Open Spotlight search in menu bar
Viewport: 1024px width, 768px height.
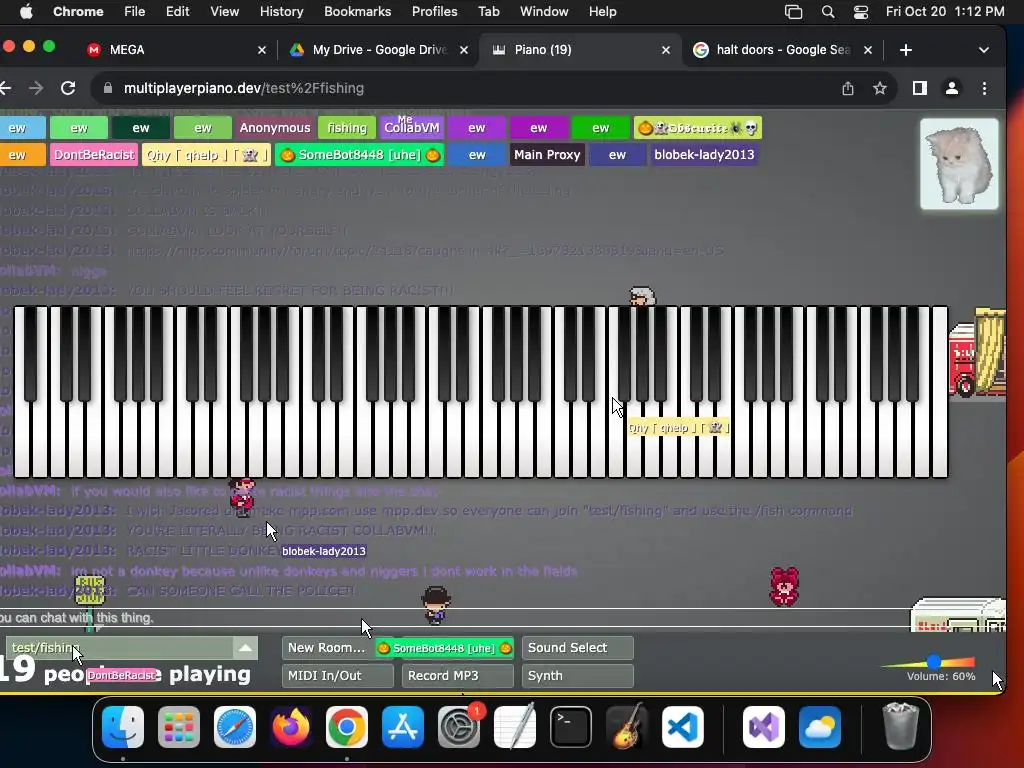(x=827, y=12)
